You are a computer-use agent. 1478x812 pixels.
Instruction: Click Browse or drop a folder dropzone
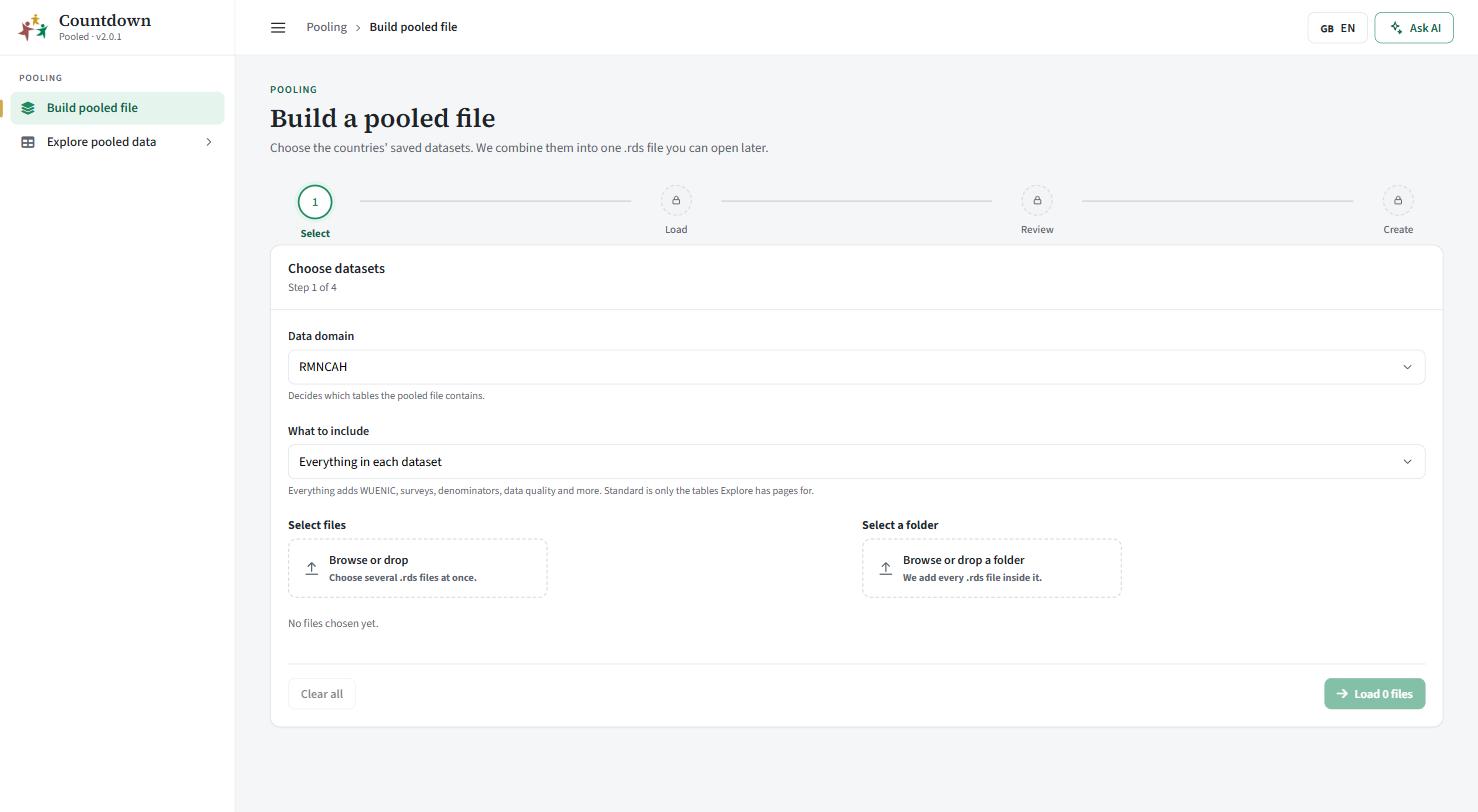pyautogui.click(x=991, y=568)
